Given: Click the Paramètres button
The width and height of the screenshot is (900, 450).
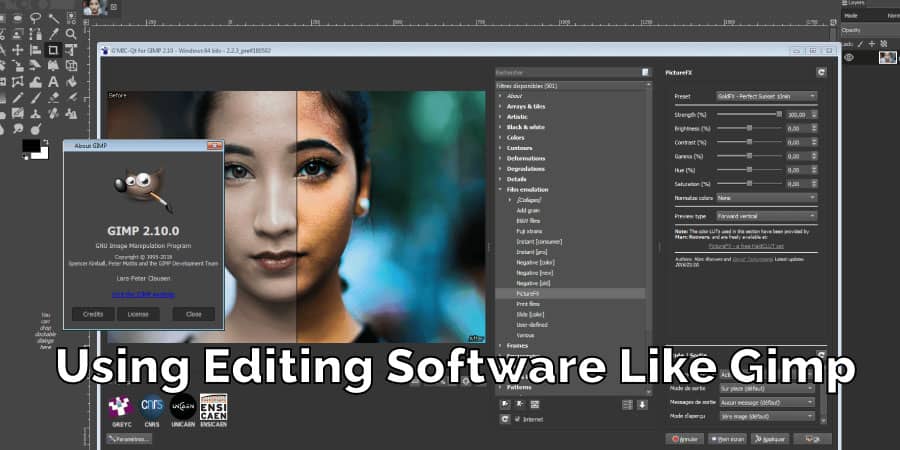Looking at the screenshot, I should pos(129,439).
